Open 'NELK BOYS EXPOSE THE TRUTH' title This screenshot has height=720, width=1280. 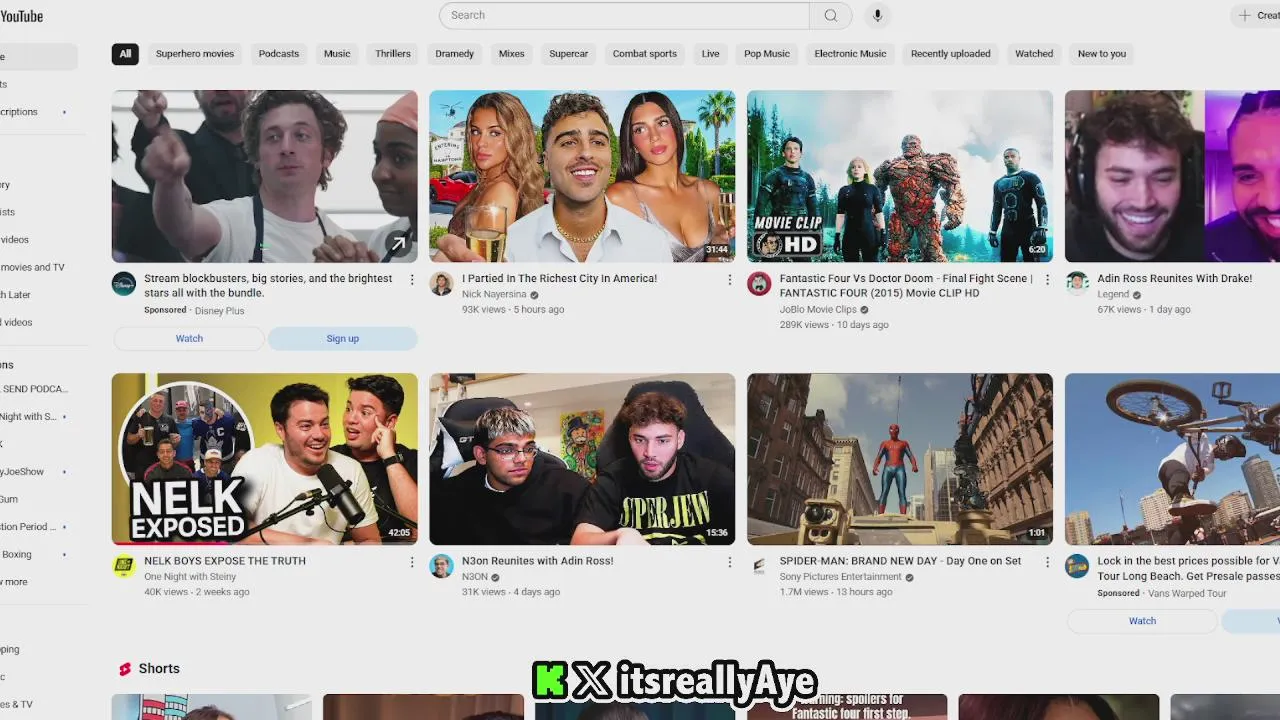[x=225, y=561]
